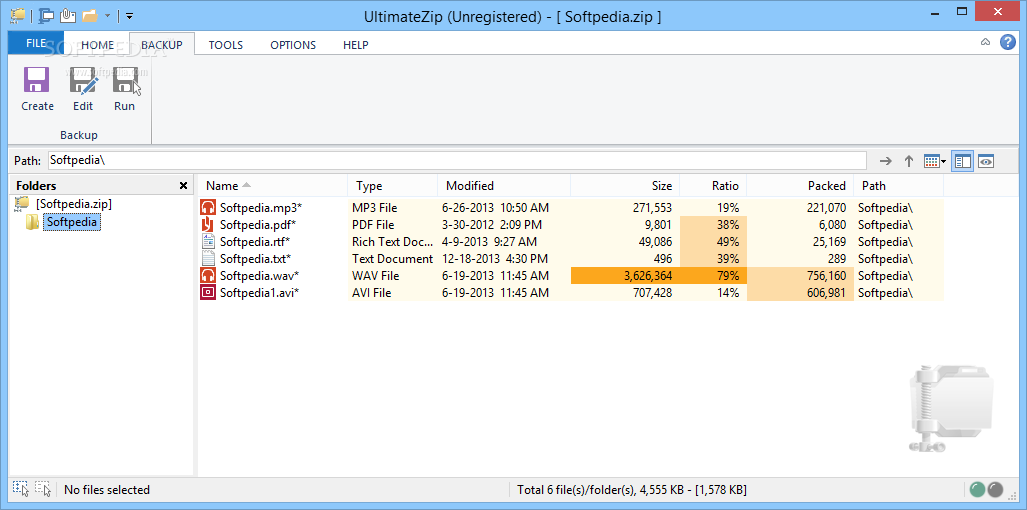Click the clamp-window icon in quick access toolbar
The image size is (1027, 510).
(47, 15)
